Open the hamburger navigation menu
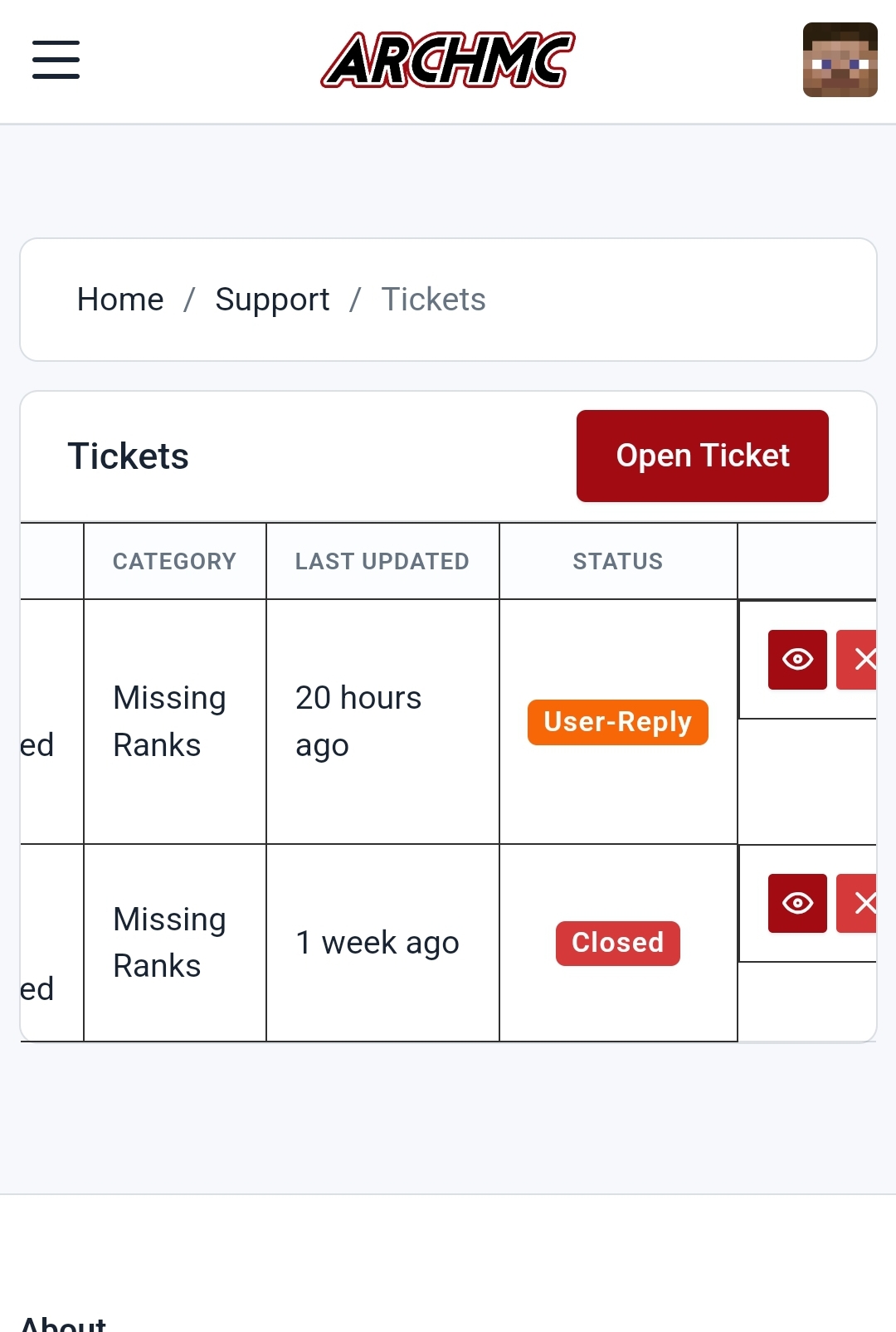Viewport: 896px width, 1332px height. click(56, 60)
